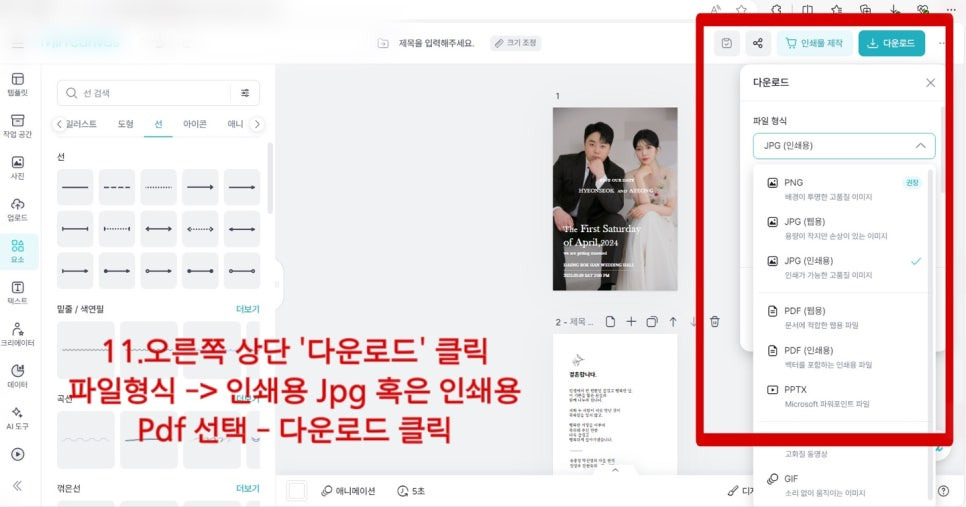
Task: Open the search filter settings icon
Action: [245, 93]
